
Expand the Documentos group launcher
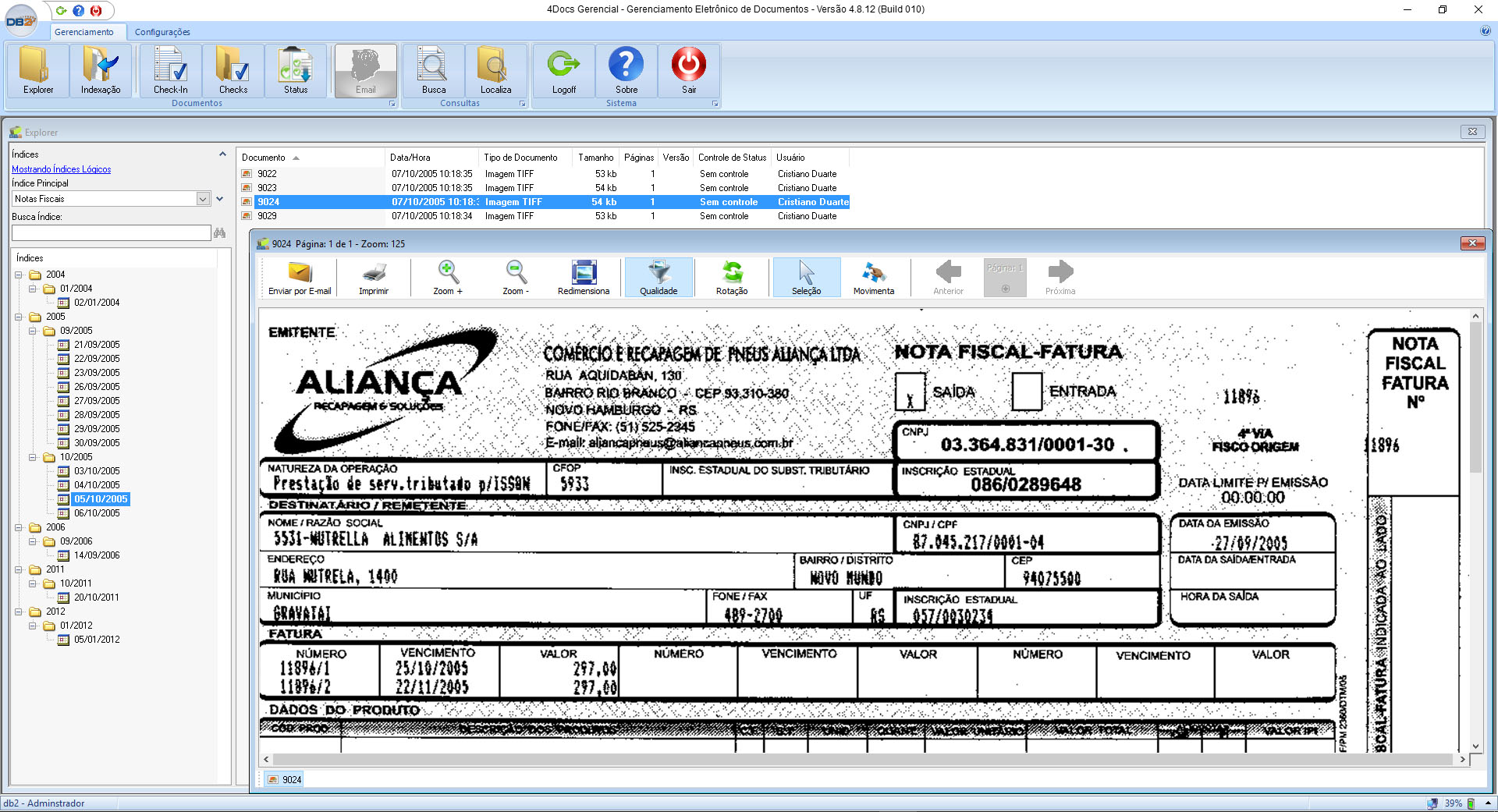point(392,104)
